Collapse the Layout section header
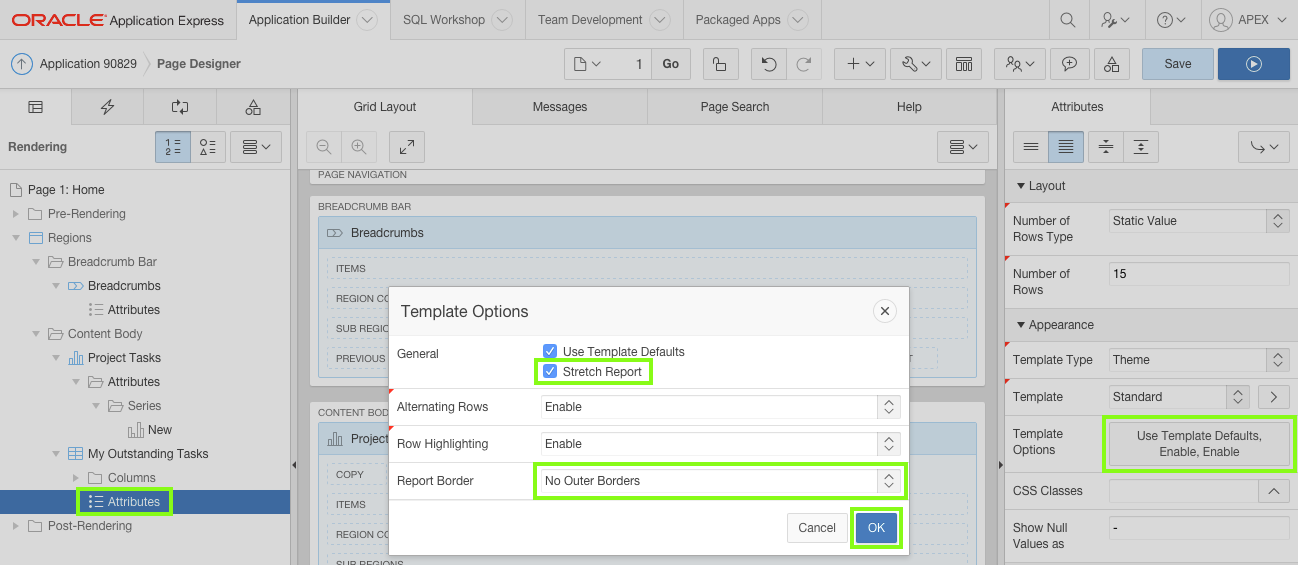The height and width of the screenshot is (565, 1298). click(1040, 186)
